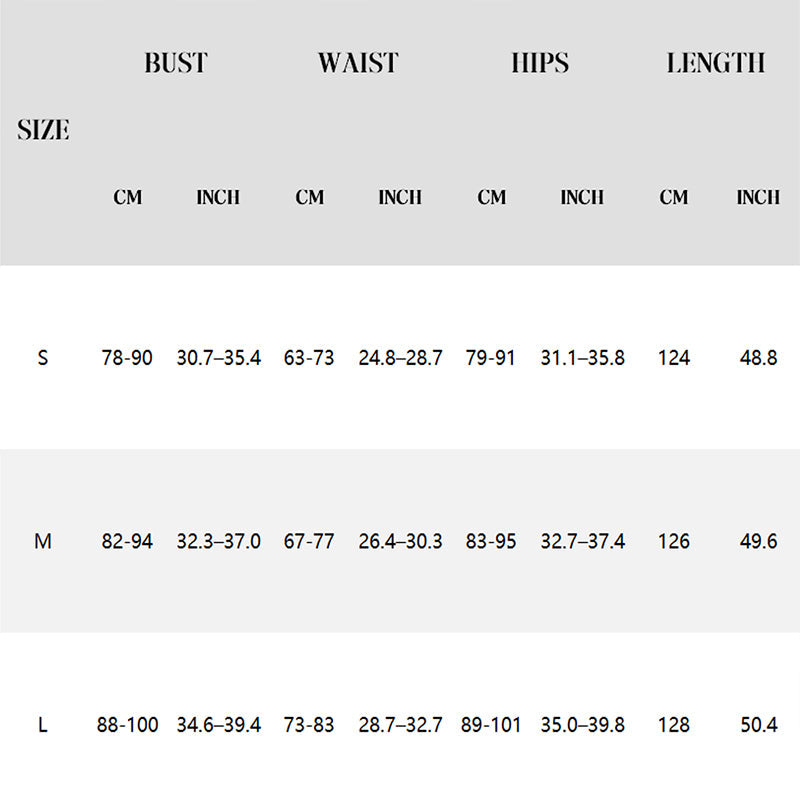Click waist value 67-77 for size M

pyautogui.click(x=309, y=541)
